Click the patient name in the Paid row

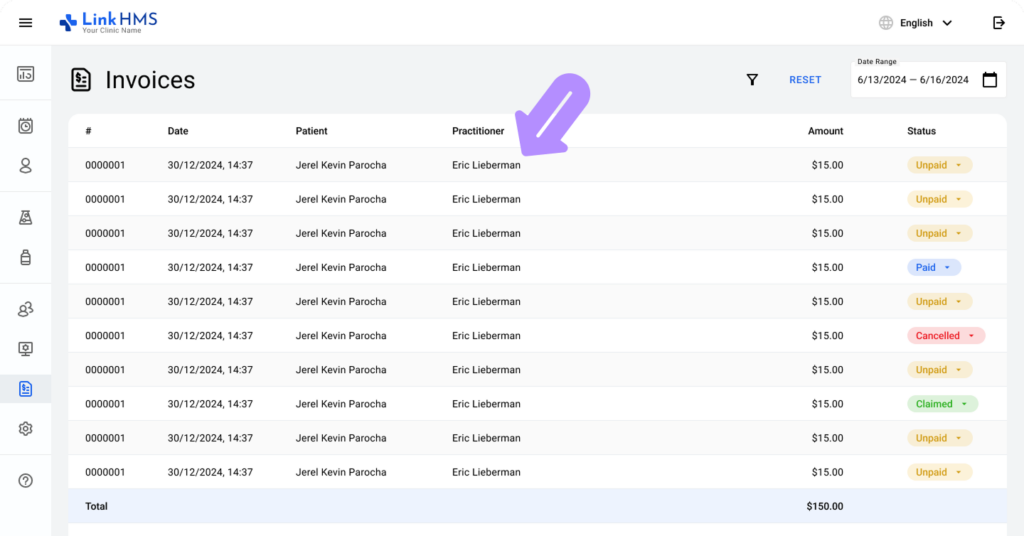coord(341,268)
